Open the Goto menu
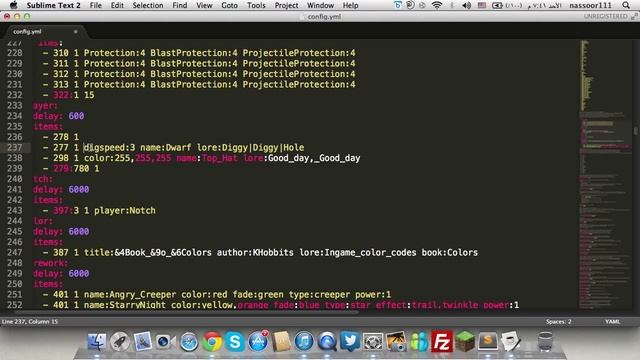Image resolution: width=640 pixels, height=360 pixels. click(229, 5)
